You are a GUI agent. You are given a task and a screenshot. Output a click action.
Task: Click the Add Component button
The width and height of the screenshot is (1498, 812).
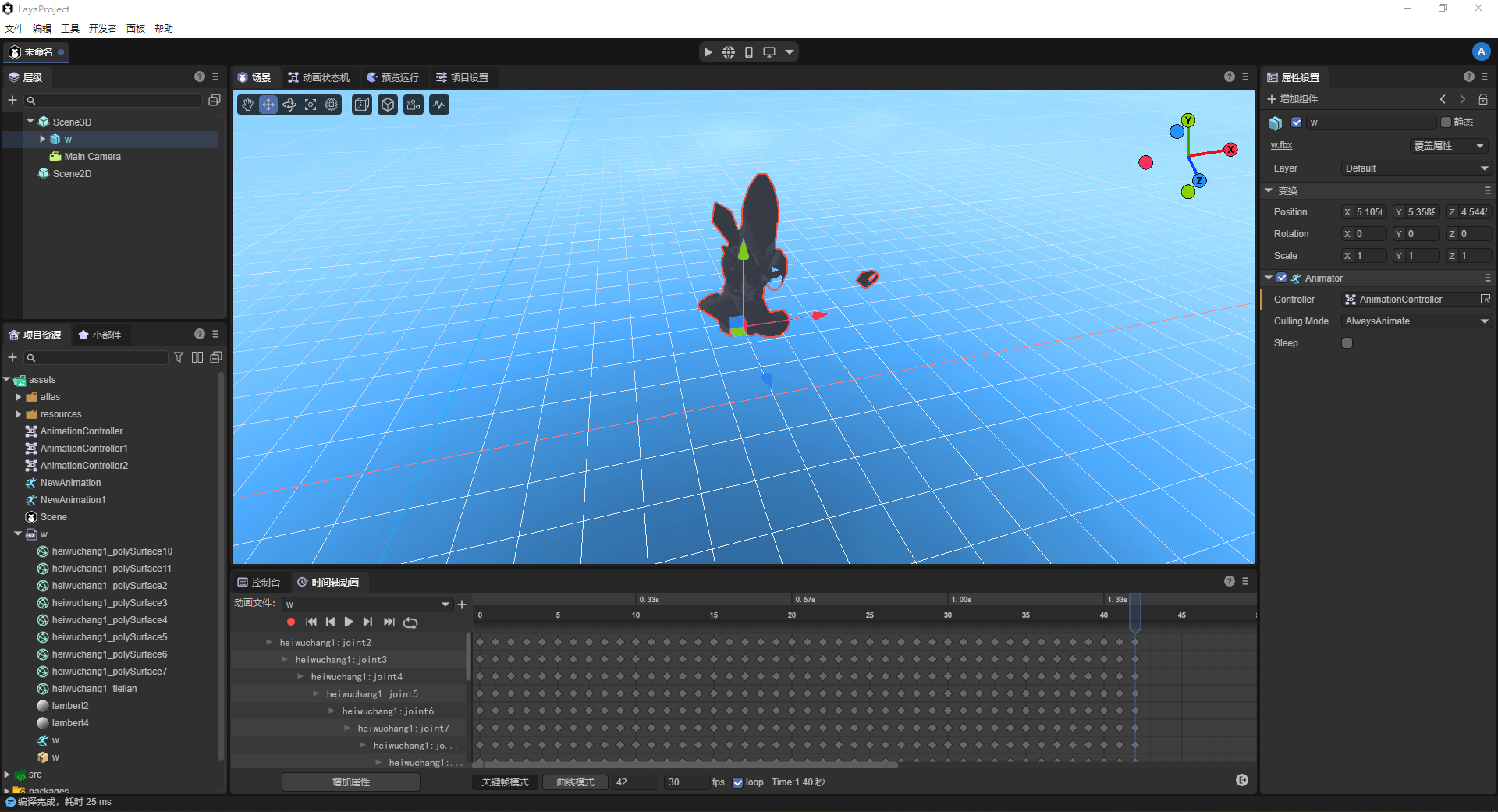pos(1292,99)
